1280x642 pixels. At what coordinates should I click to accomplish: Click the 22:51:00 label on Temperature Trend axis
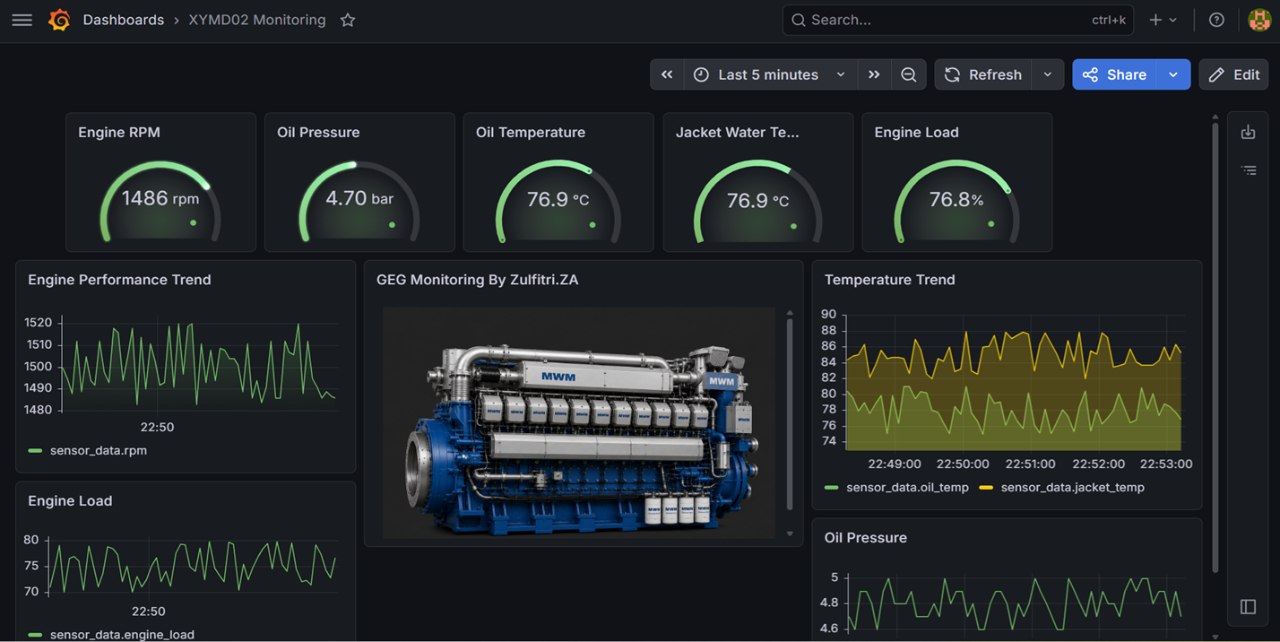click(1030, 464)
